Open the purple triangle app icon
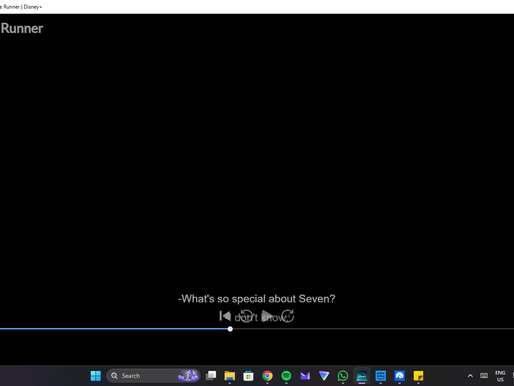Viewport: 514px width, 386px height. point(324,376)
